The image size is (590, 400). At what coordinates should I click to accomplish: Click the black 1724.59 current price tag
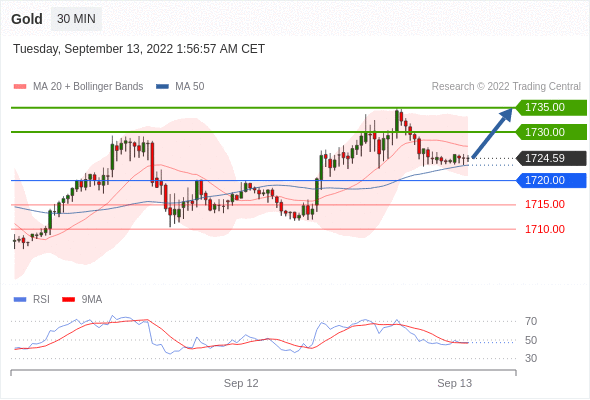point(551,158)
